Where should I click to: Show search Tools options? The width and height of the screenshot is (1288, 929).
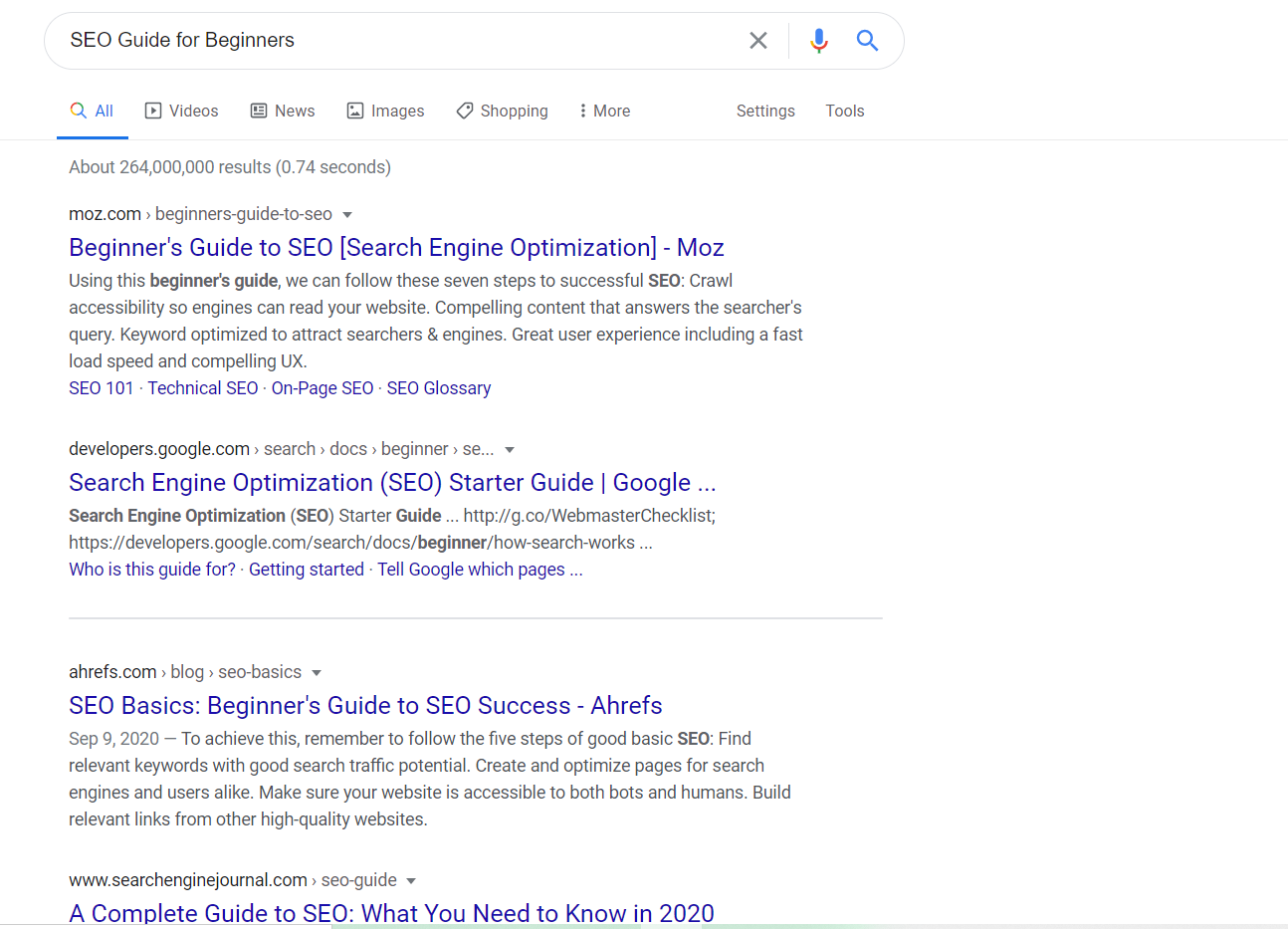[x=844, y=111]
